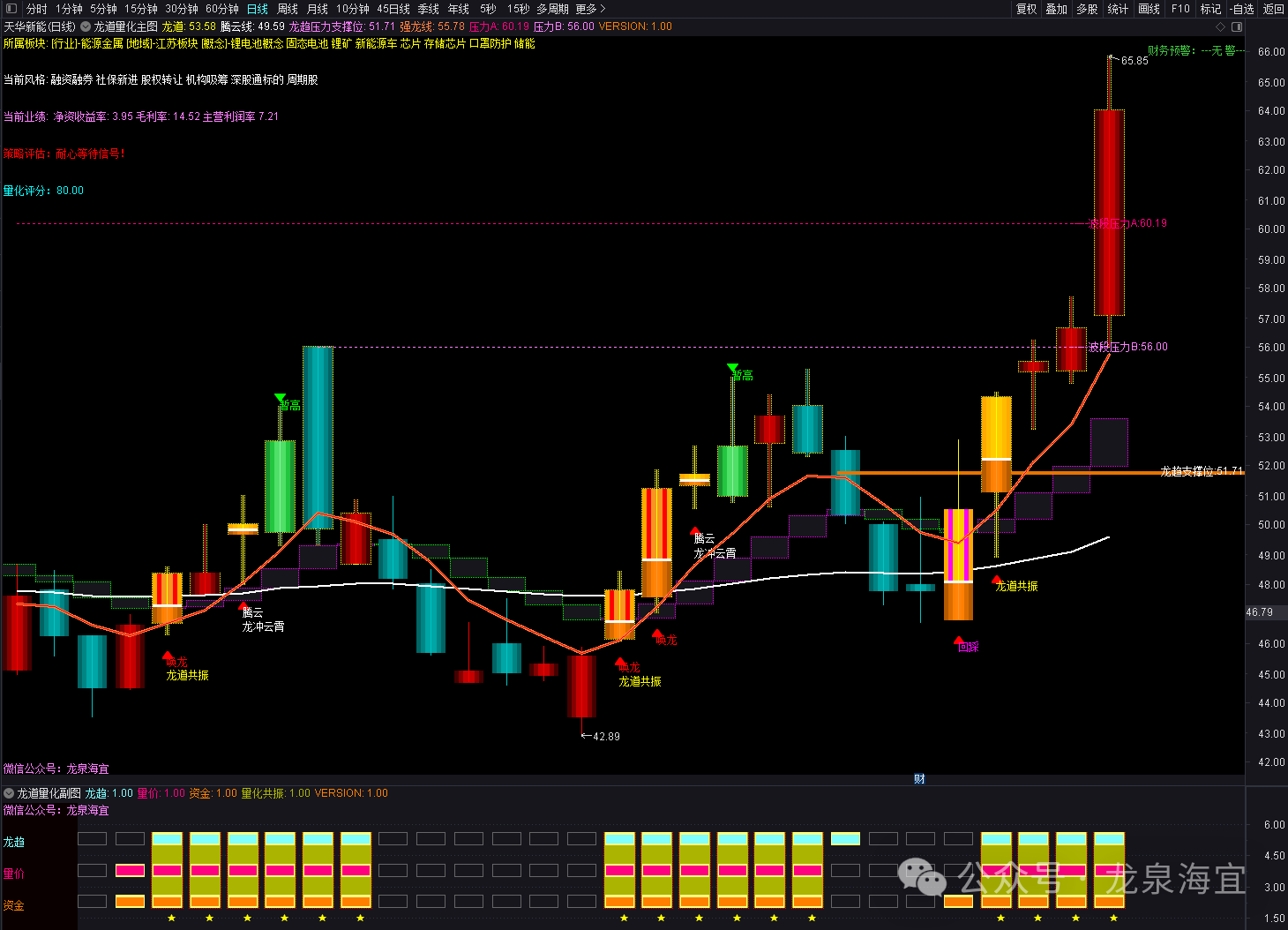Click the right side panel toggle icon
Viewport: 1288px width, 930px height.
pyautogui.click(x=1237, y=26)
